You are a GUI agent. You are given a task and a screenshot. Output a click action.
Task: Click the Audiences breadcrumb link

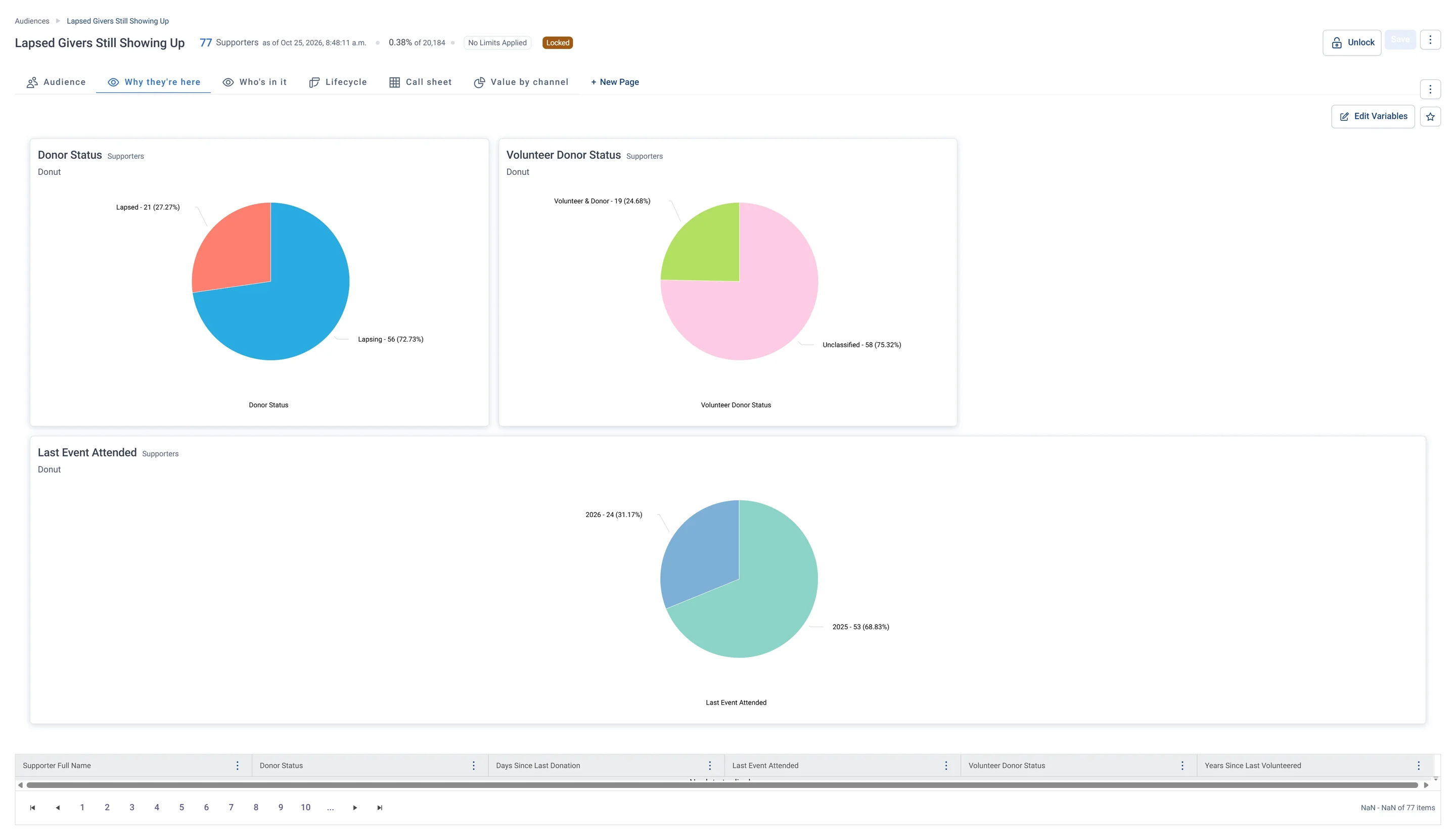click(32, 21)
